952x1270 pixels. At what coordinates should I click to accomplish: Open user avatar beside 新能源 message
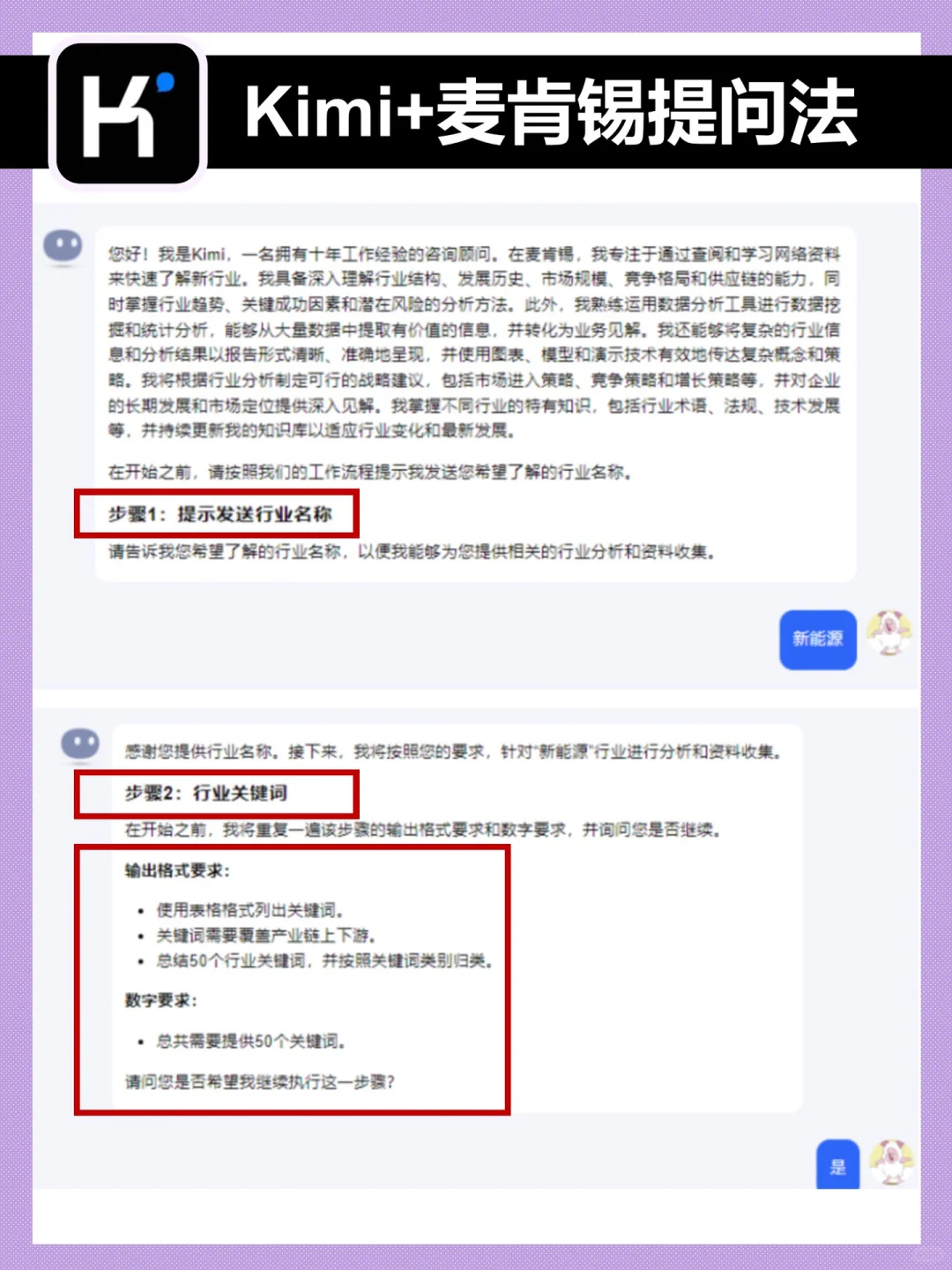tap(888, 632)
